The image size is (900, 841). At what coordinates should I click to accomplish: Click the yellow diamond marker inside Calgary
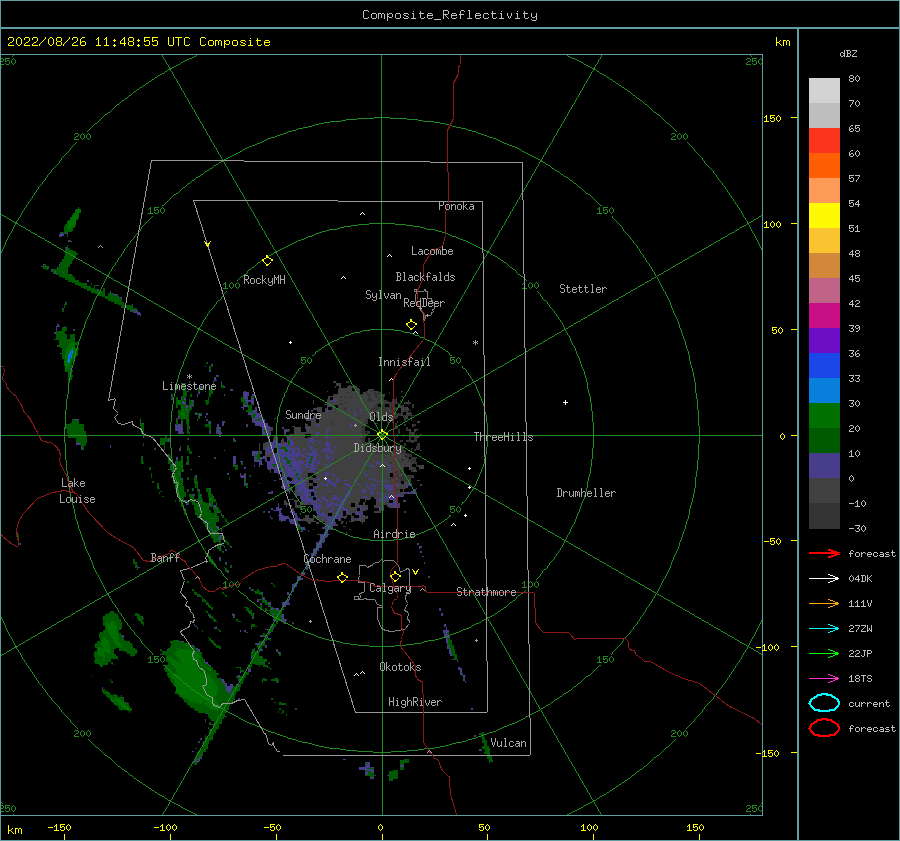pyautogui.click(x=395, y=576)
